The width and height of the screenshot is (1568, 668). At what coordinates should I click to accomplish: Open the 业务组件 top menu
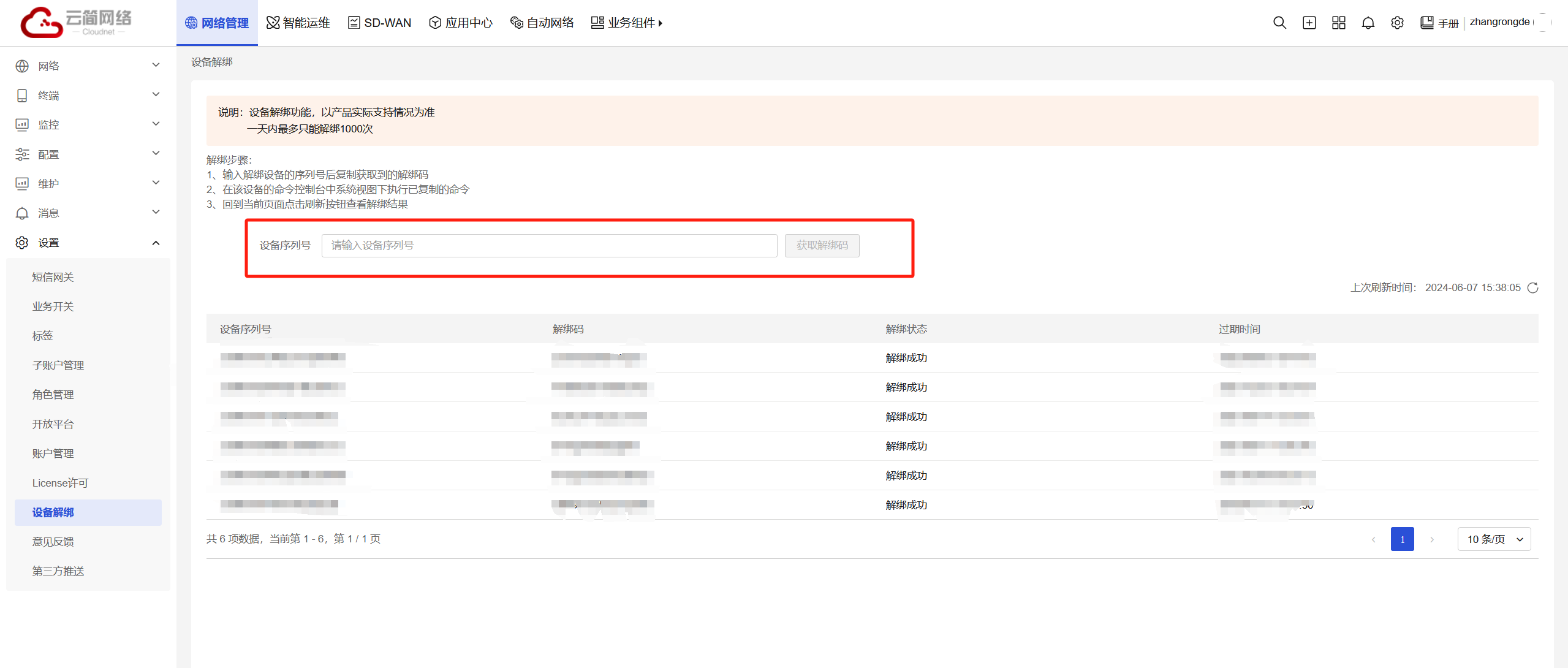626,23
